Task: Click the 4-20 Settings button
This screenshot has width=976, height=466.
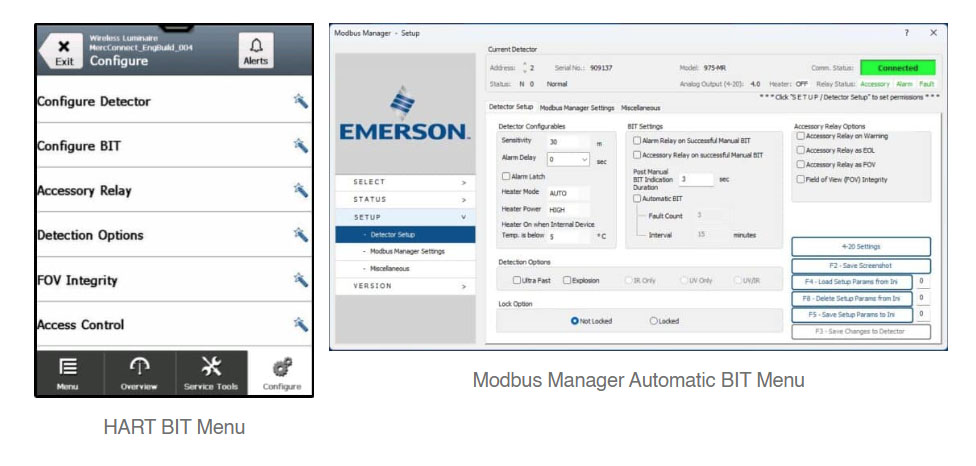Action: 861,247
